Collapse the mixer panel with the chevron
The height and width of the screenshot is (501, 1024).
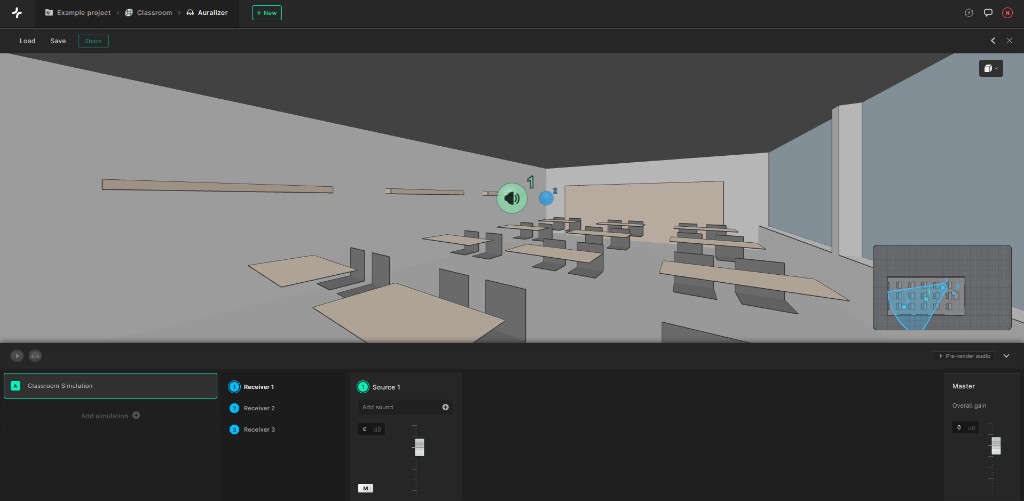pyautogui.click(x=1006, y=356)
